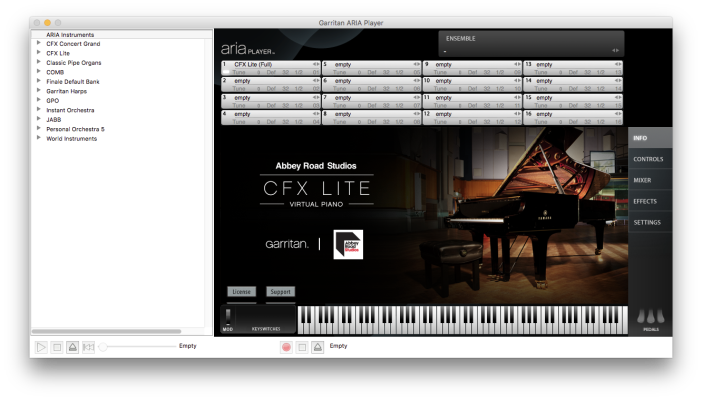
Task: Click the KEYSWITCHES area
Action: (266, 319)
